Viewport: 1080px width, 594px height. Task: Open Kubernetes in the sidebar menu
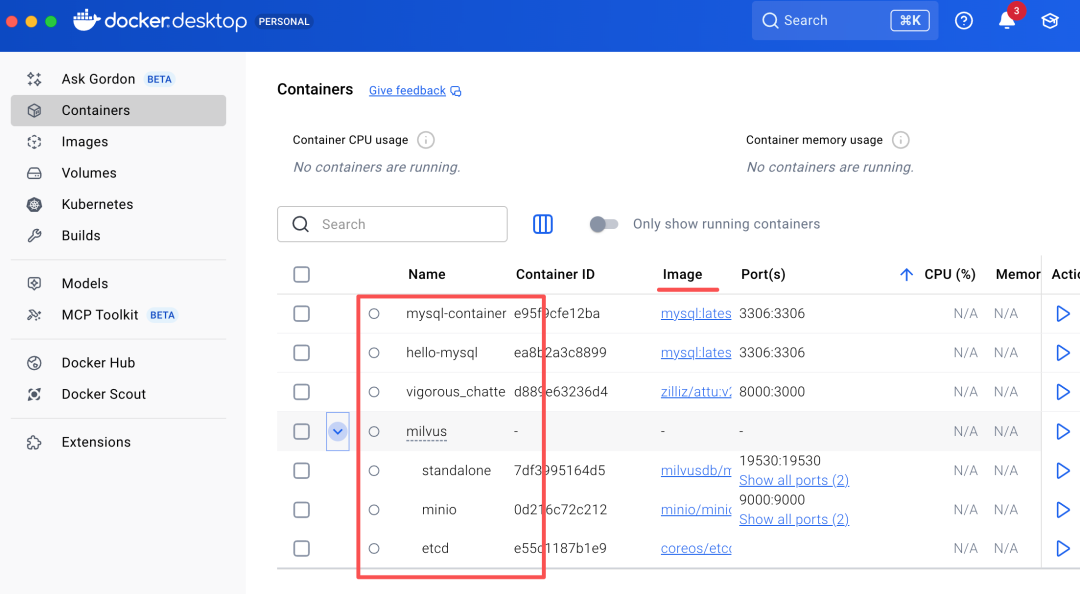tap(118, 205)
